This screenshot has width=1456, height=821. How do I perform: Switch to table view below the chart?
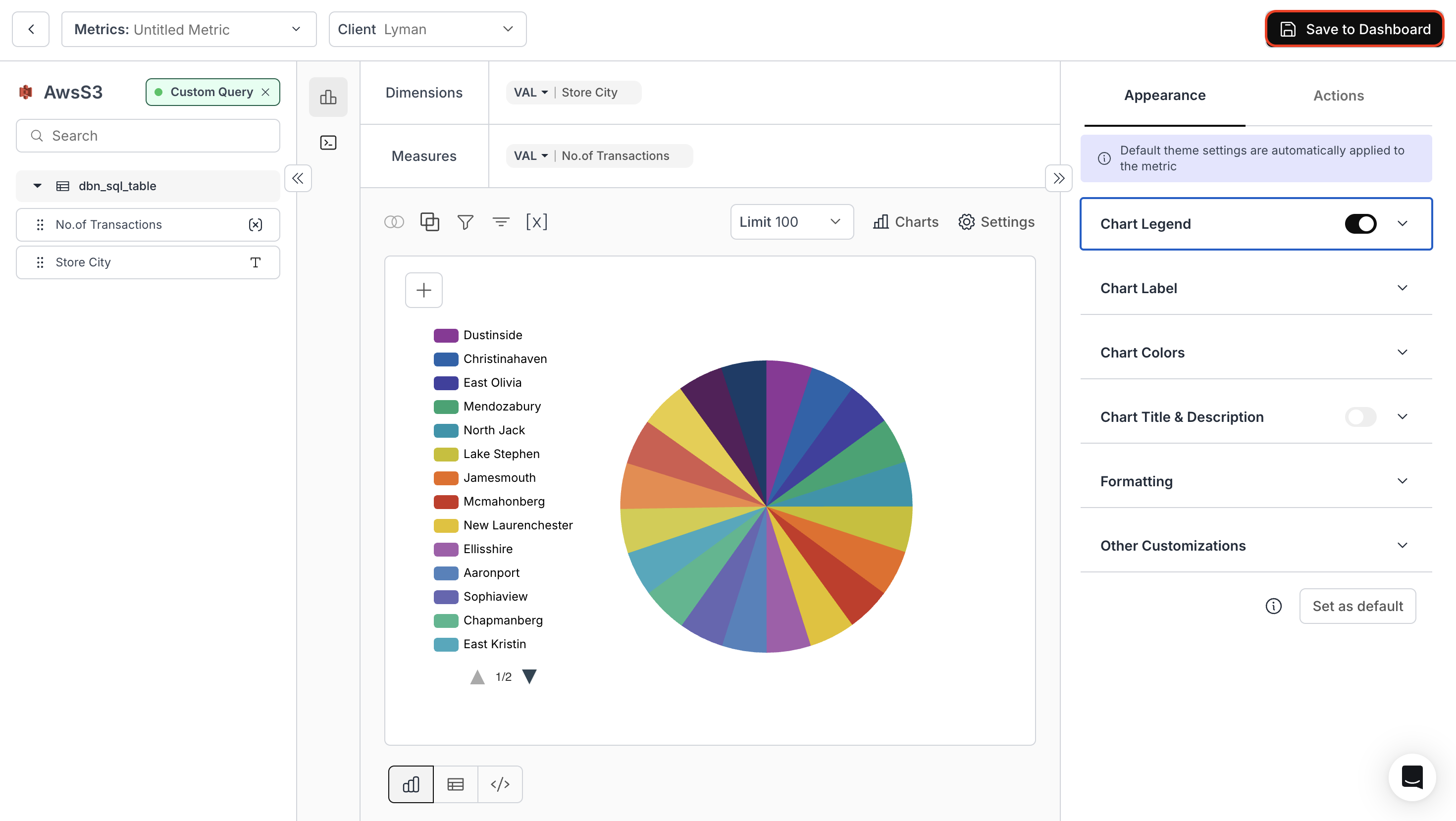456,784
